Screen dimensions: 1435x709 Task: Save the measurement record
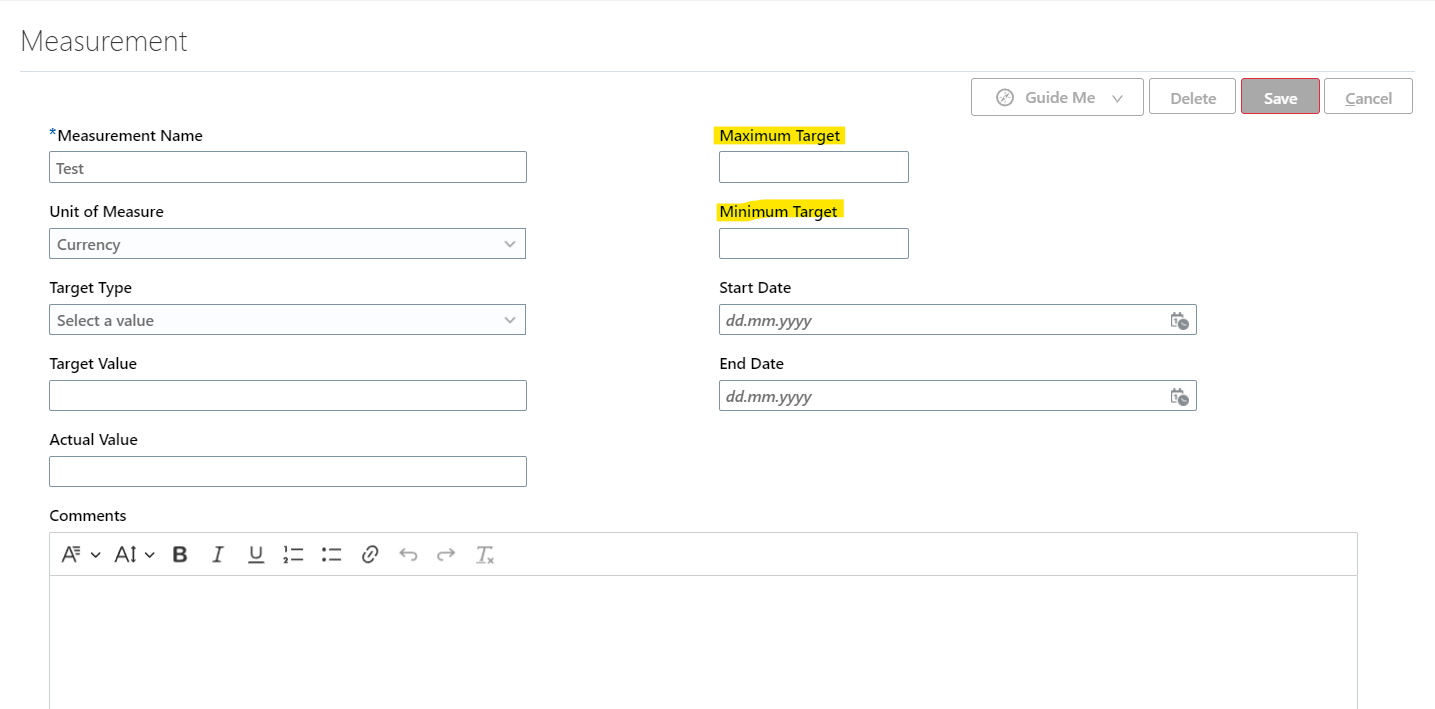[x=1280, y=97]
